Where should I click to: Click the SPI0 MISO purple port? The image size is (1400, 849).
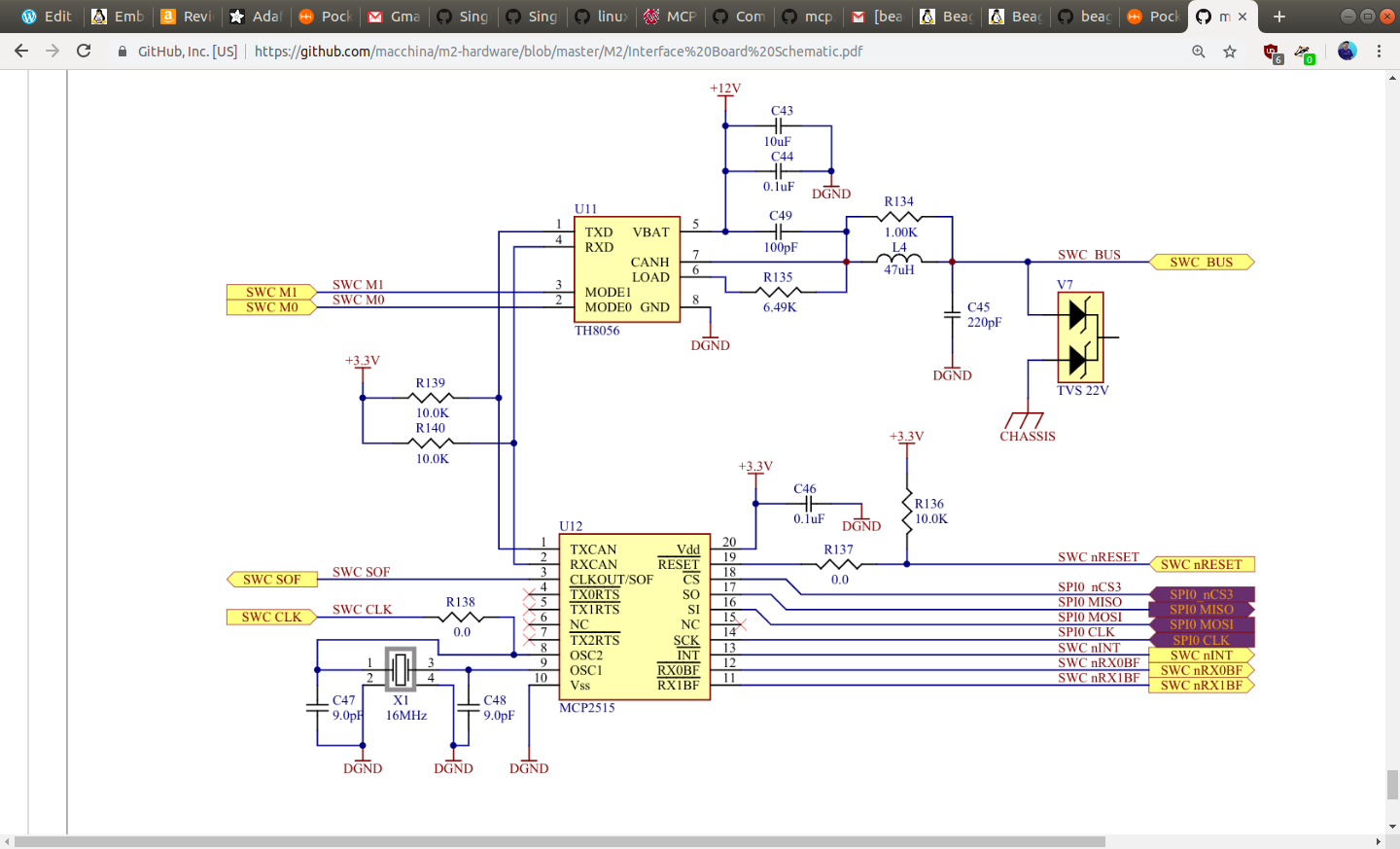point(1202,610)
